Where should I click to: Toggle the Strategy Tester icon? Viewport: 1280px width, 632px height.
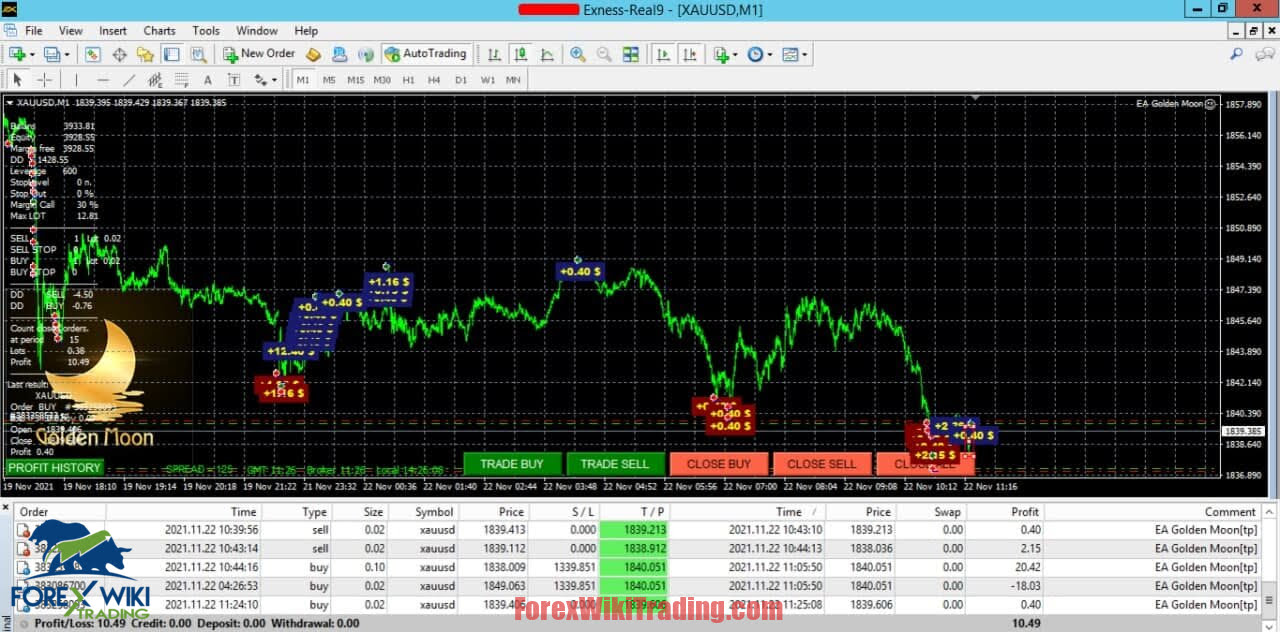198,54
